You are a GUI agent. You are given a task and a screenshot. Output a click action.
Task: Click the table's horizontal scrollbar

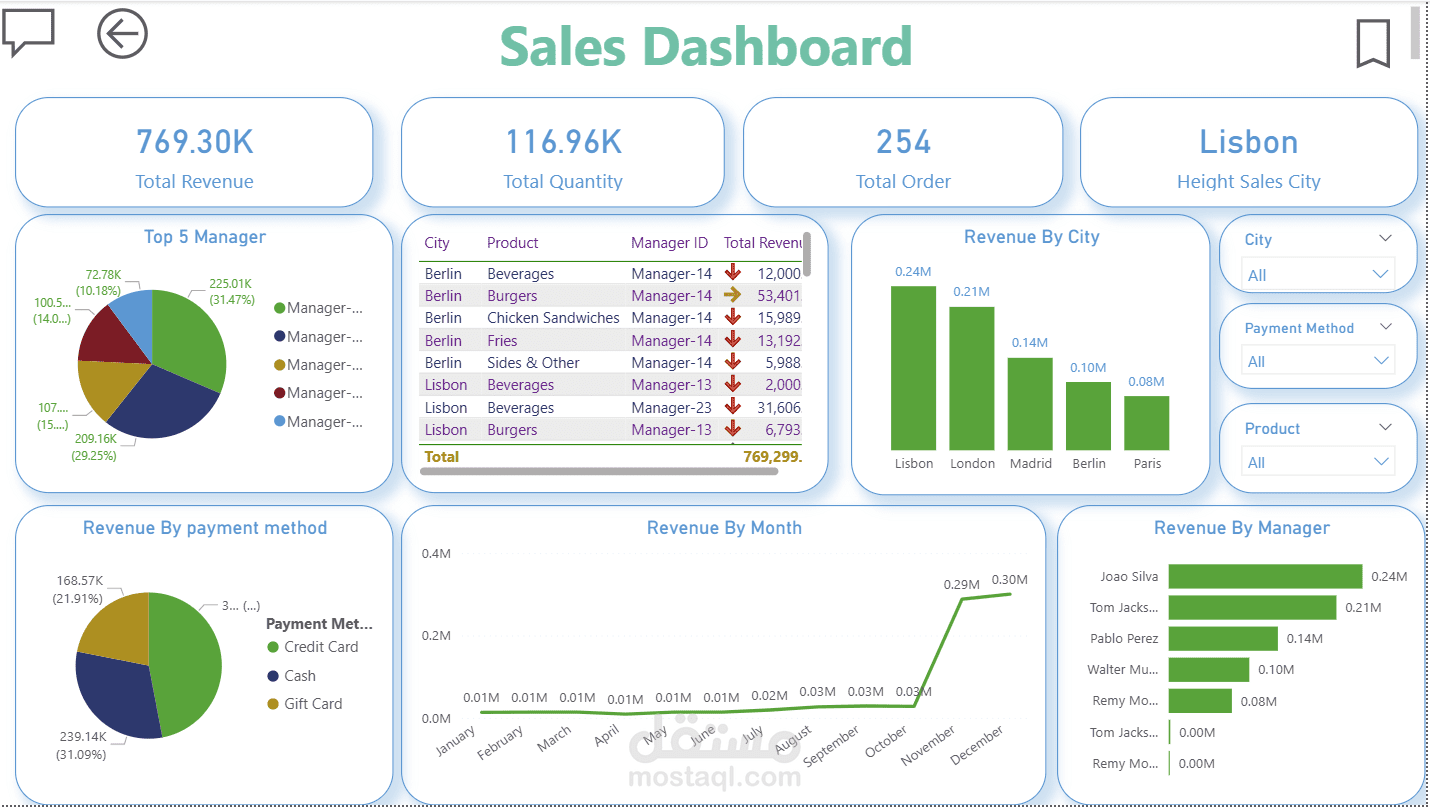point(599,470)
